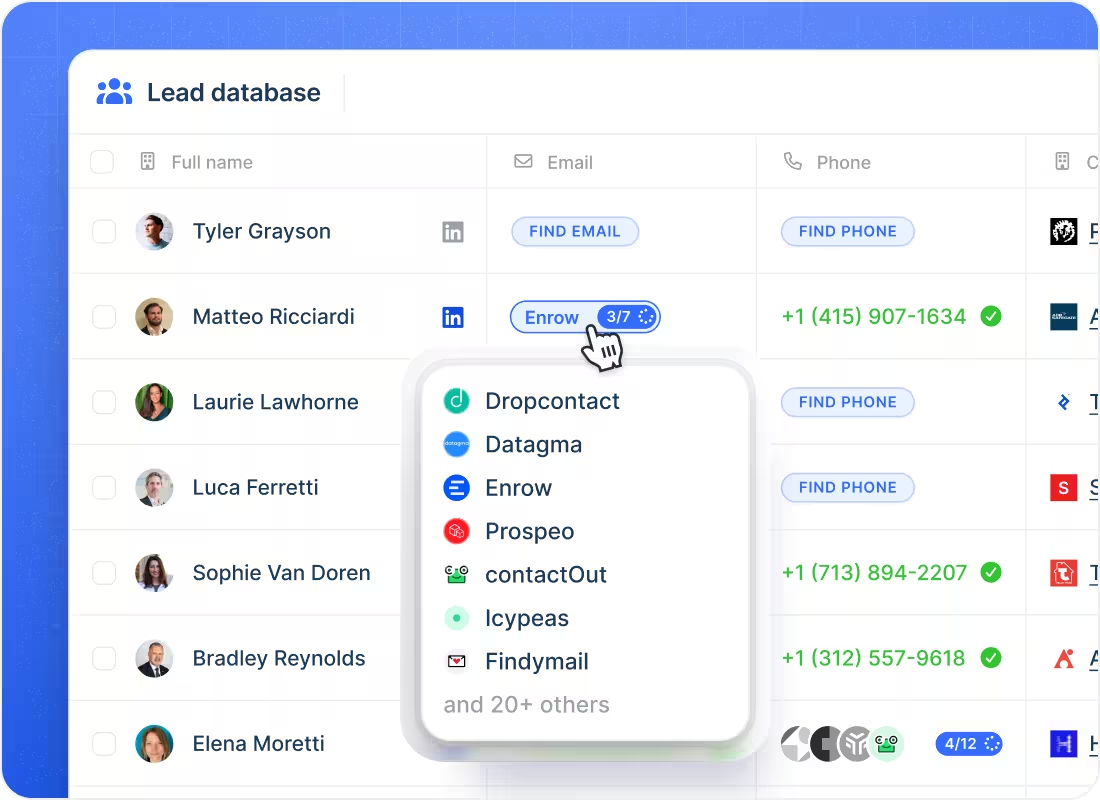Viewport: 1100px width, 800px height.
Task: Click the Icypeas green dot icon
Action: pyautogui.click(x=457, y=618)
